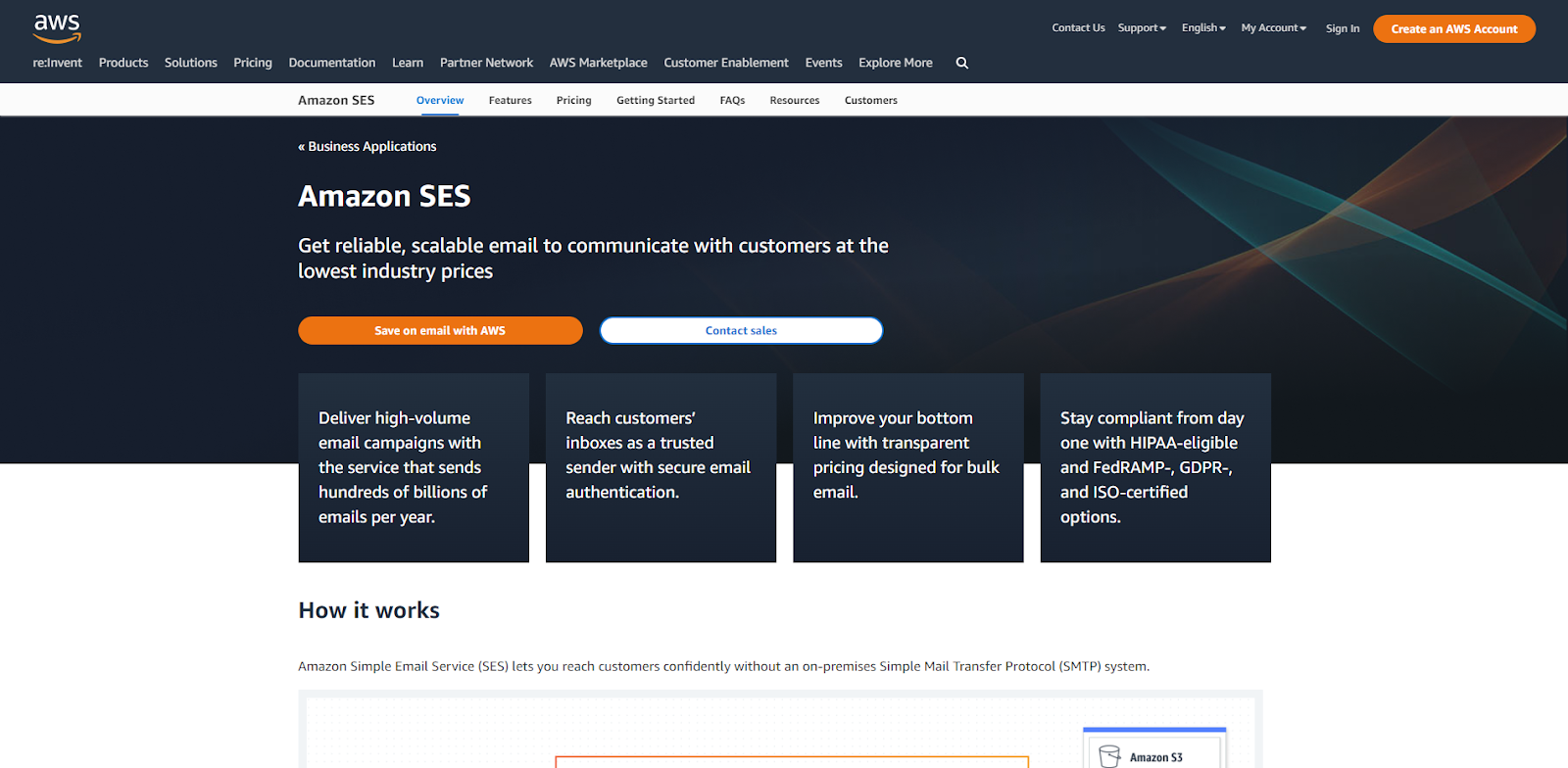Open the search magnifier icon
1568x768 pixels.
pos(962,63)
